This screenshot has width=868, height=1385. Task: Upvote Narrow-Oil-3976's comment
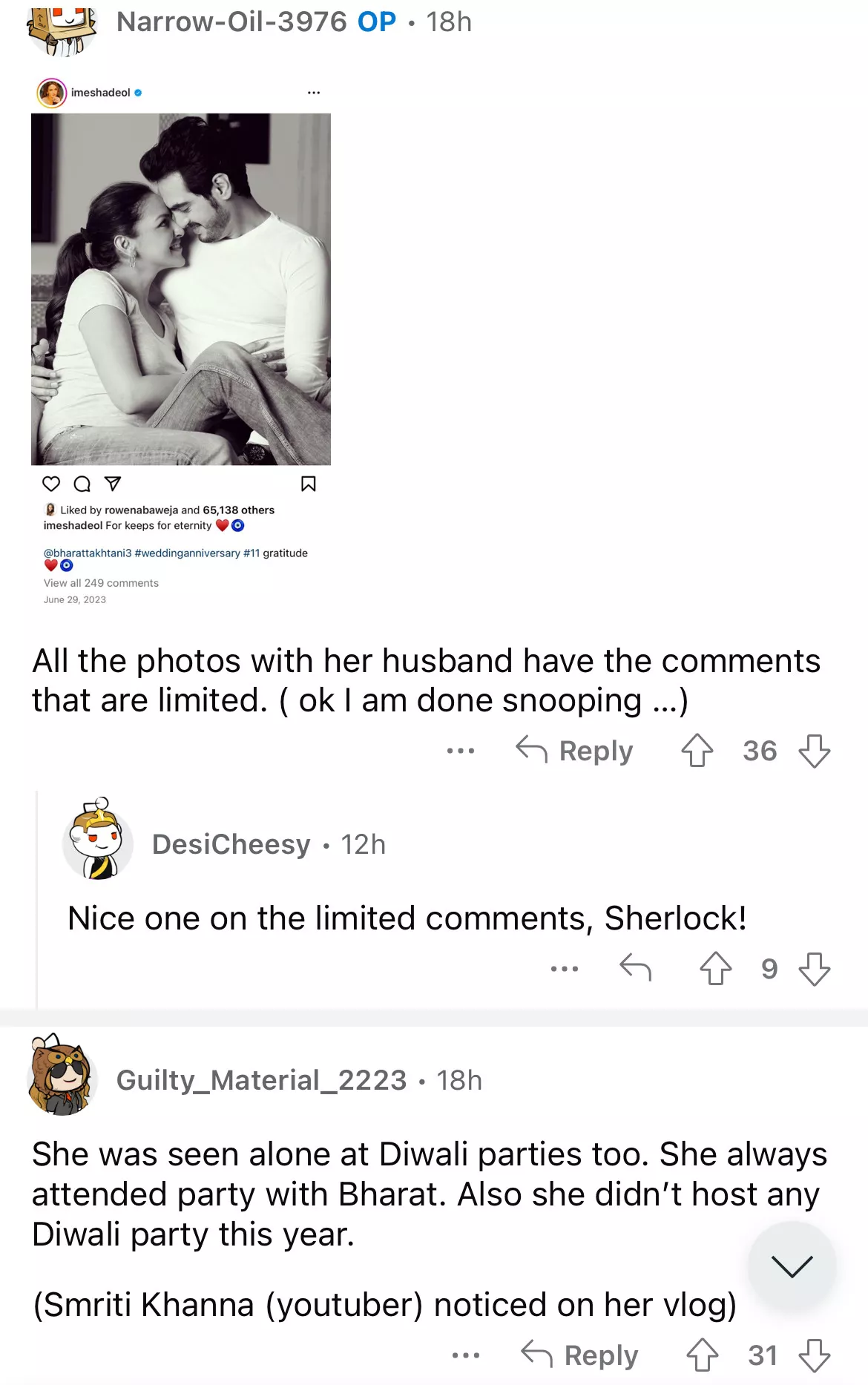tap(697, 750)
